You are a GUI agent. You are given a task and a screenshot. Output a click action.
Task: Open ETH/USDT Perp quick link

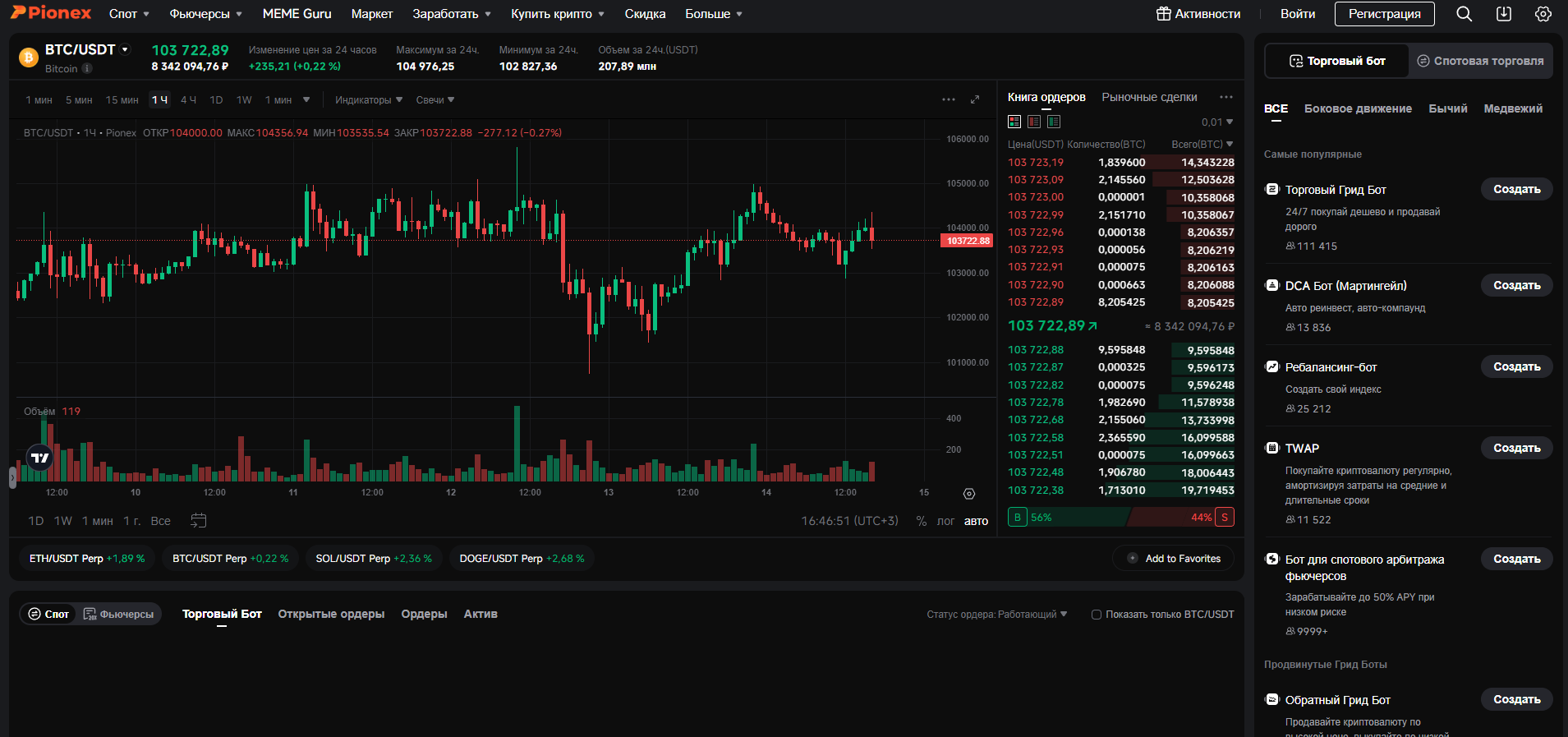87,559
